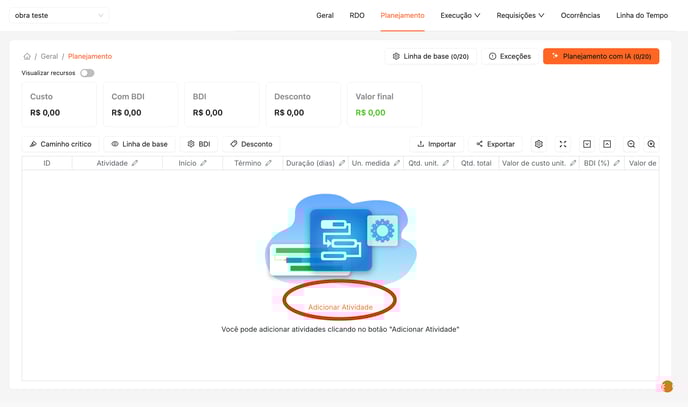
Task: Click the fullscreen expand icon
Action: pos(563,144)
